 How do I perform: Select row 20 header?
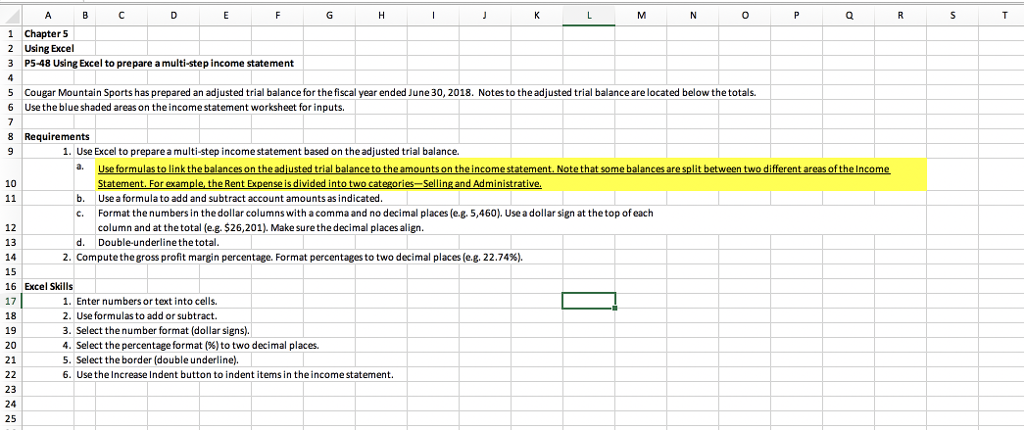tap(11, 345)
